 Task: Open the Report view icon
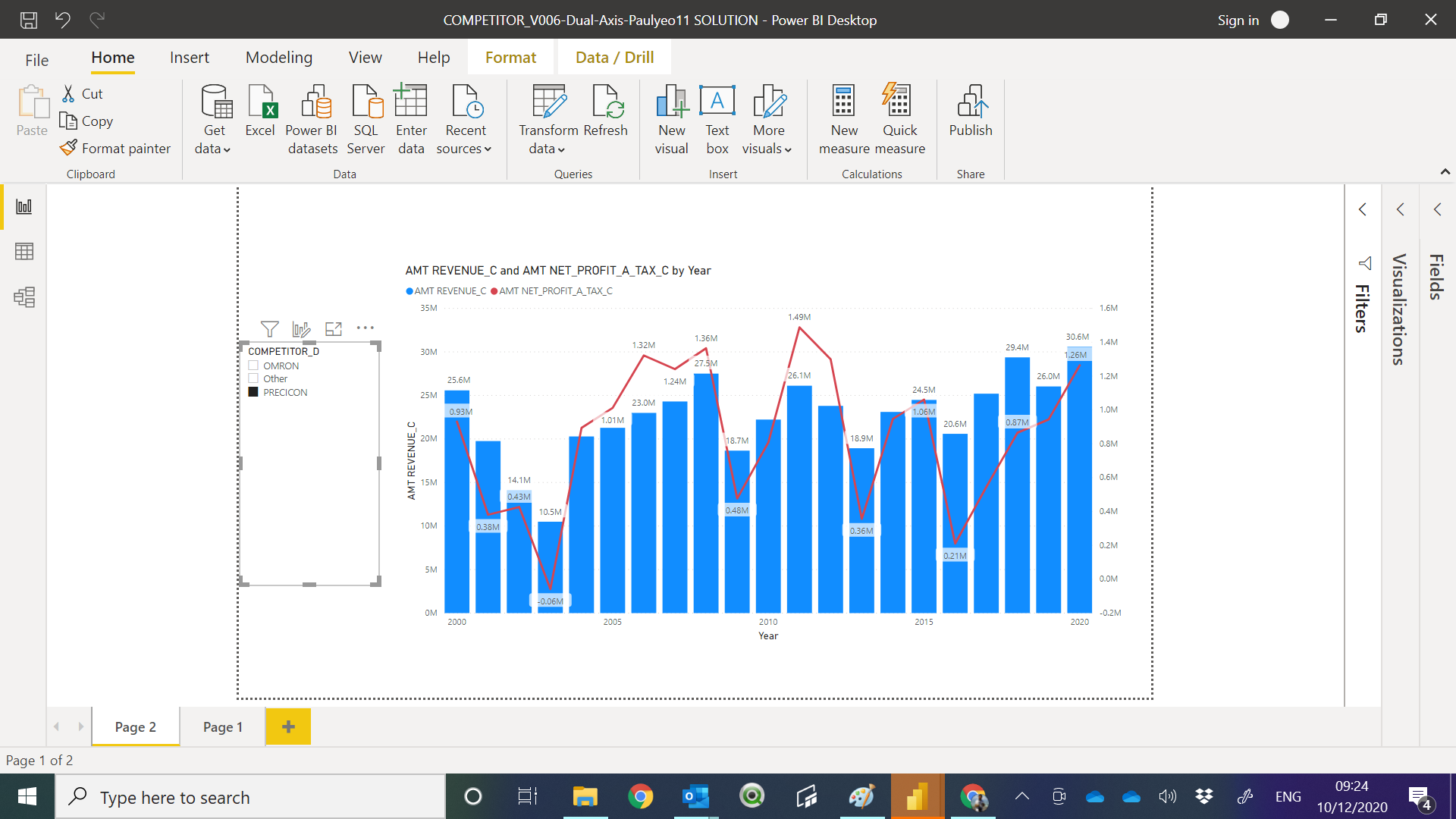click(x=24, y=206)
